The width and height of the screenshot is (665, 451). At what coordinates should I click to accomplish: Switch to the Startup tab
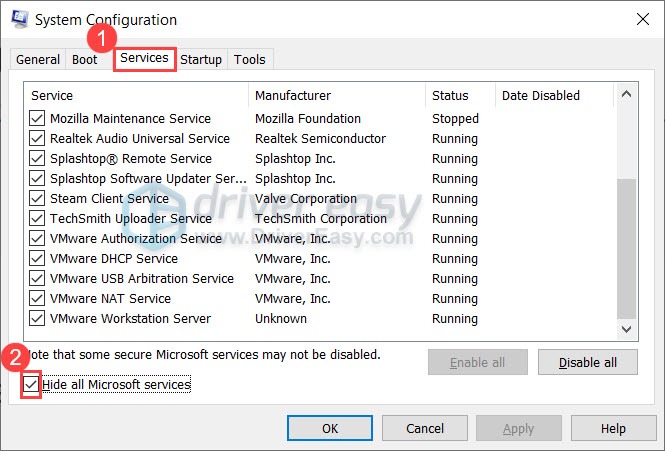coord(201,60)
